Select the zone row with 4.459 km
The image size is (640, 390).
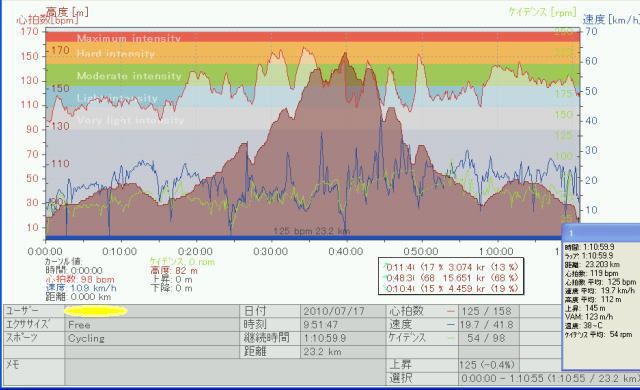[x=451, y=288]
